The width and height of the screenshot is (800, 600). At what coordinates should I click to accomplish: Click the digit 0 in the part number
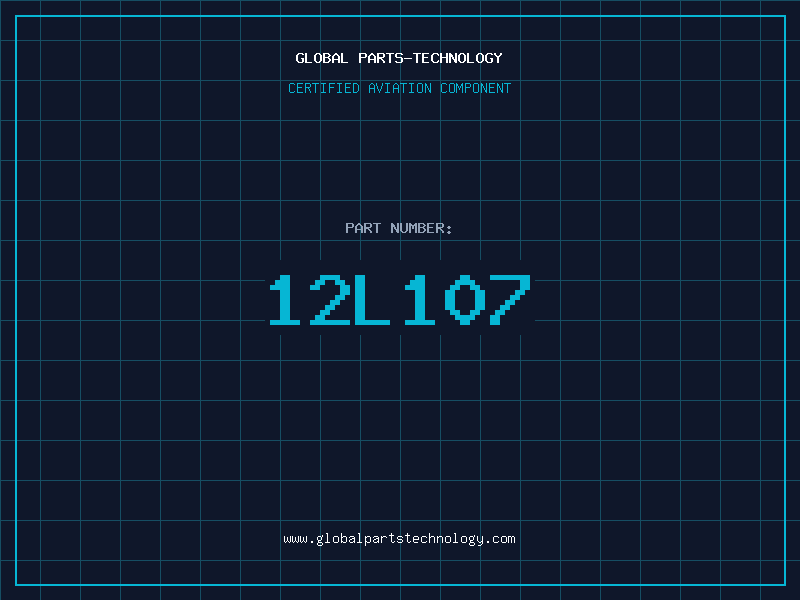click(465, 299)
